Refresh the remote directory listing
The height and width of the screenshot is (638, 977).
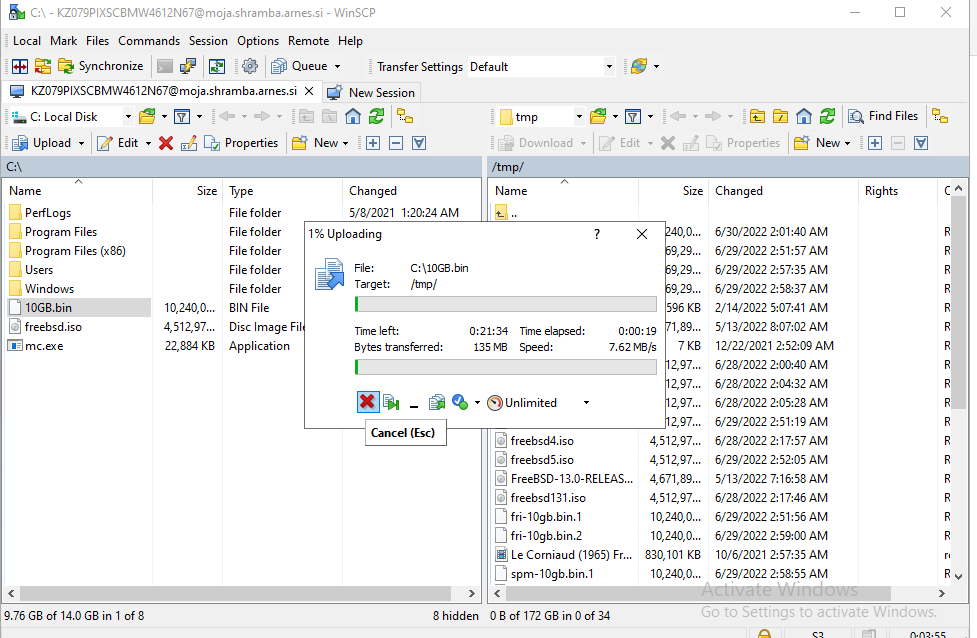coord(829,115)
